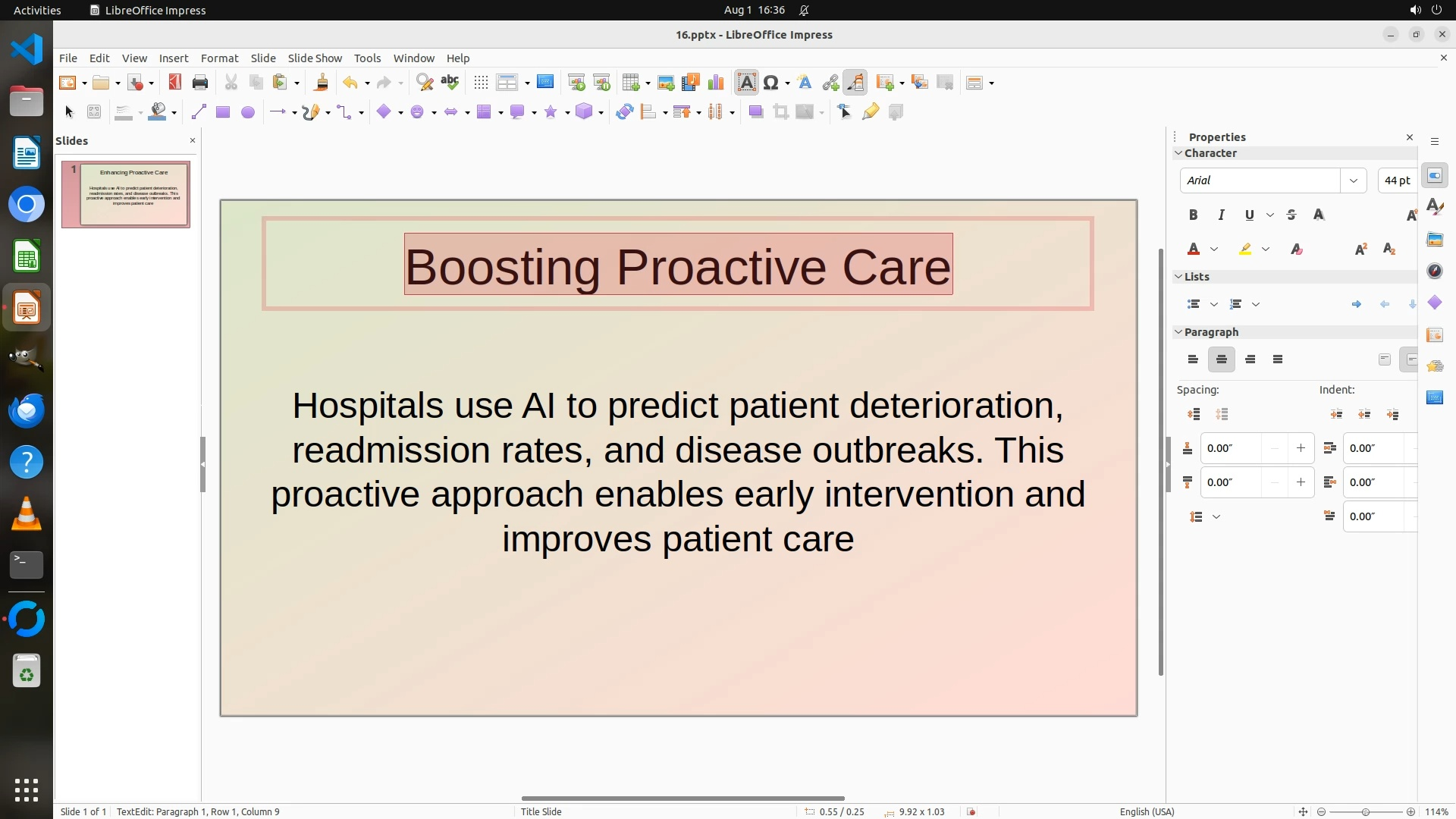
Task: Open the Spelling check tool
Action: (x=450, y=83)
